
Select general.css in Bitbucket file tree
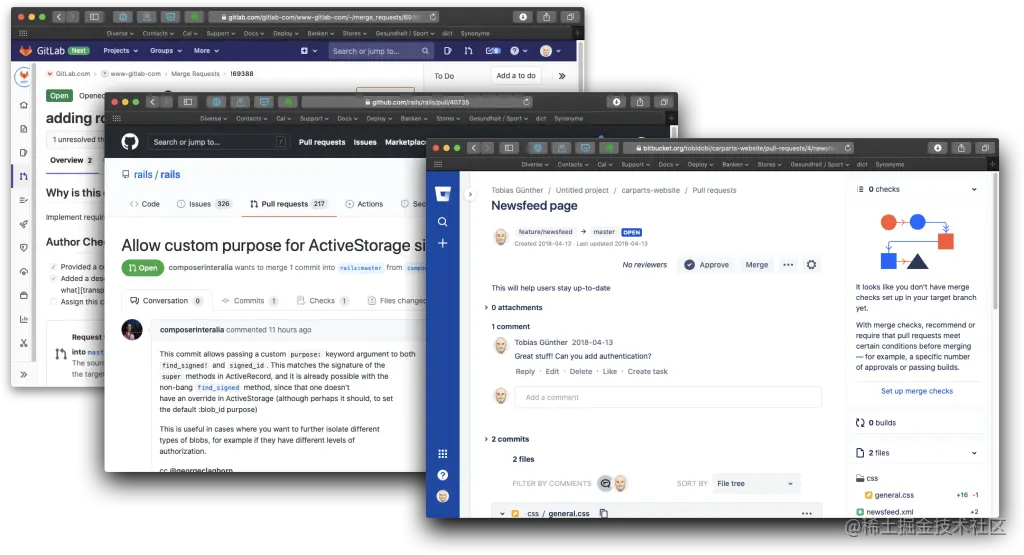tap(893, 495)
